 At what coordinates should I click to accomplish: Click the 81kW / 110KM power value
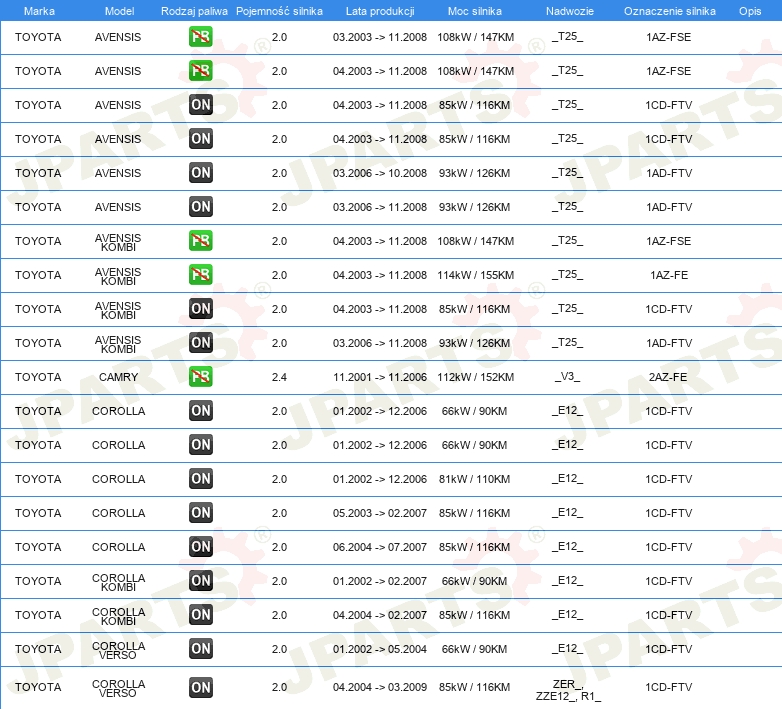474,479
